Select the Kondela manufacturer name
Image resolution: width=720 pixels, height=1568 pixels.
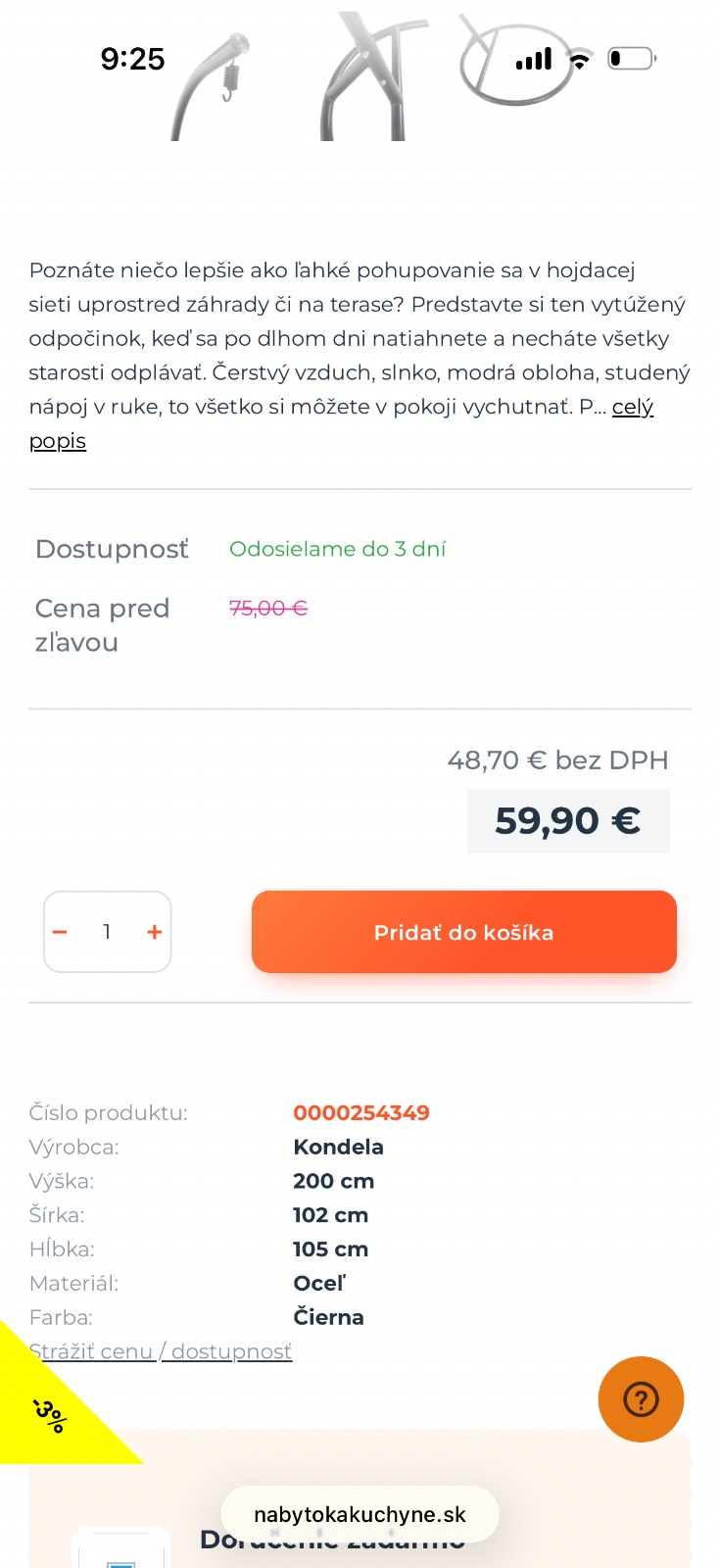[x=338, y=1147]
